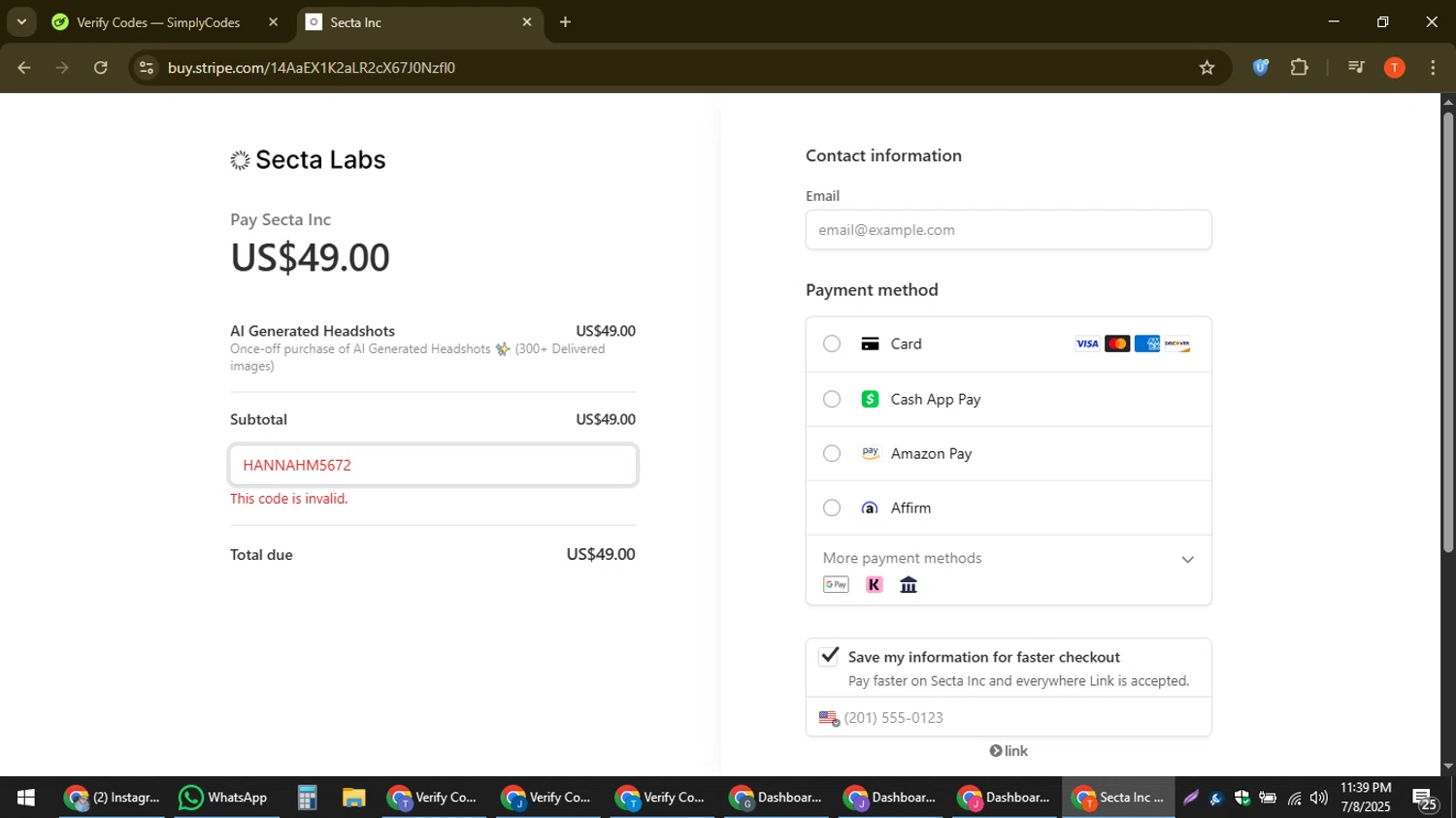Click the promo code field HANNAHM5672
1456x818 pixels.
(433, 465)
